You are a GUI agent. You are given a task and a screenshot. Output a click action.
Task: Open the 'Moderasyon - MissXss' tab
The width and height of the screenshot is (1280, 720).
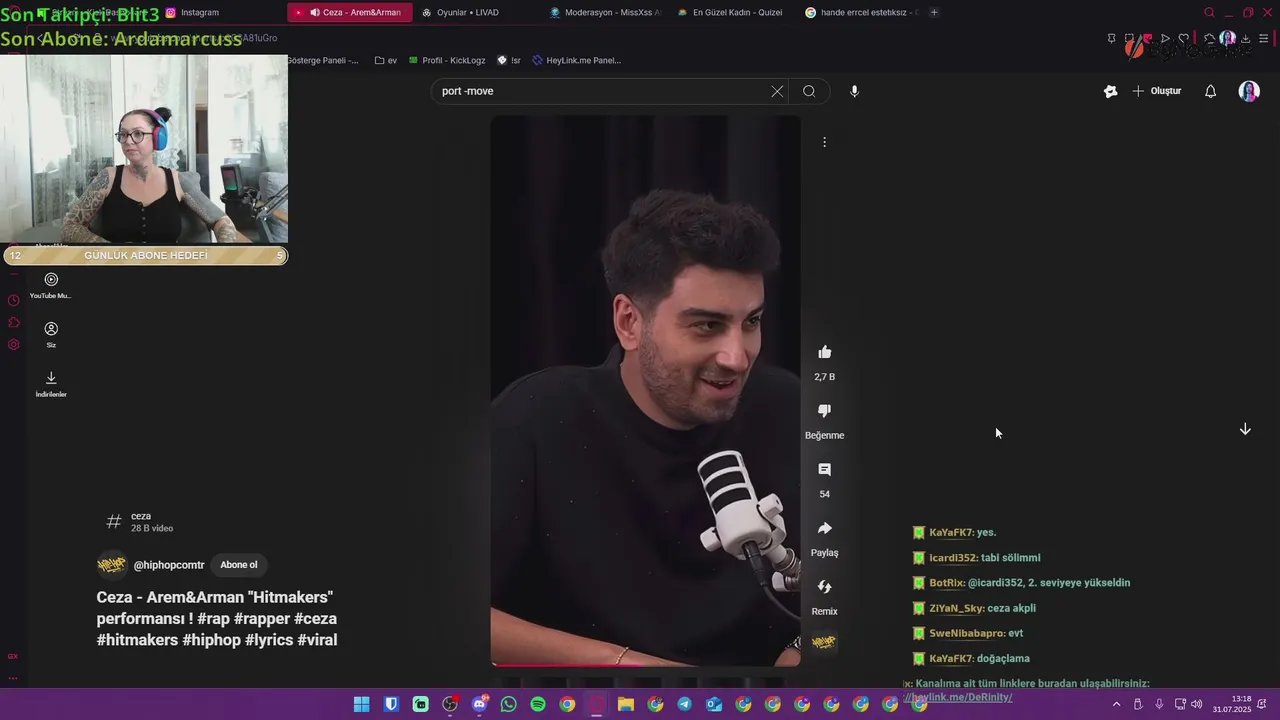[x=605, y=12]
